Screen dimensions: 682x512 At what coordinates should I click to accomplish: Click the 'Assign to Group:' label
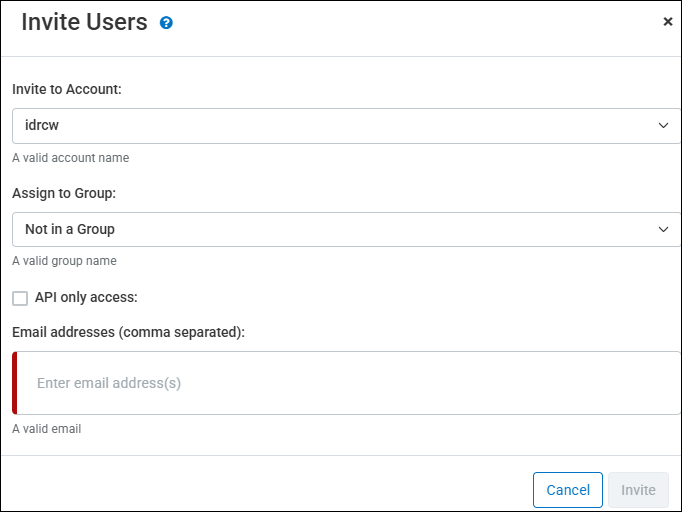pos(64,193)
